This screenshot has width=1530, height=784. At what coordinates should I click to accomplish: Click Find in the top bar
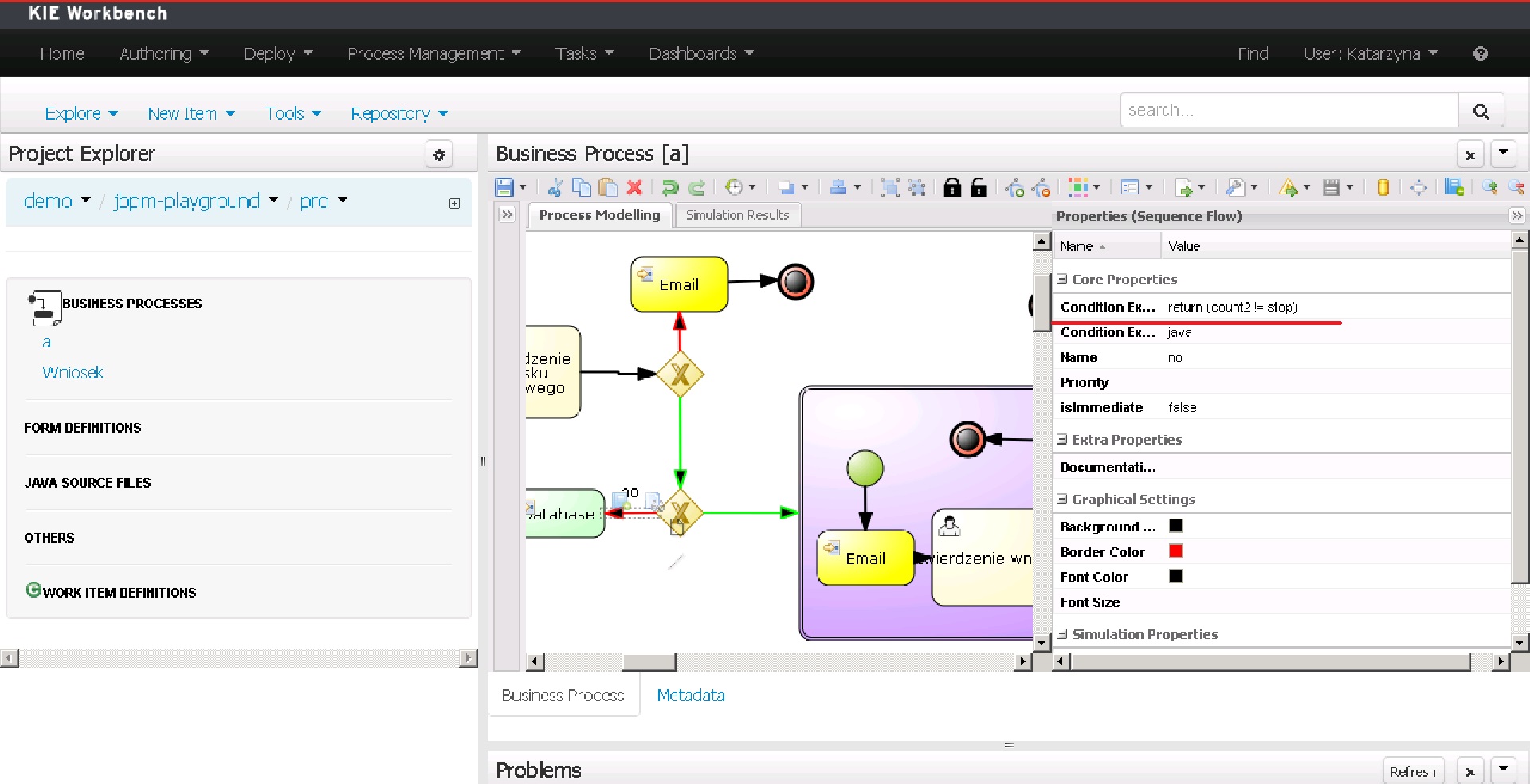(x=1253, y=53)
